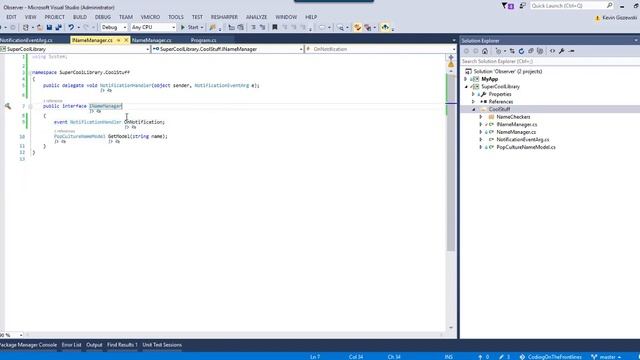The image size is (640, 360).
Task: Open Package Manager Console tab
Action: pos(28,345)
